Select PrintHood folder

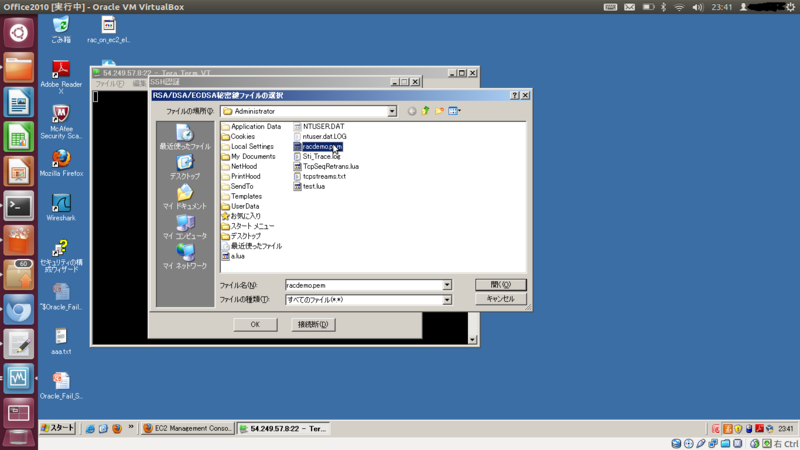click(241, 177)
